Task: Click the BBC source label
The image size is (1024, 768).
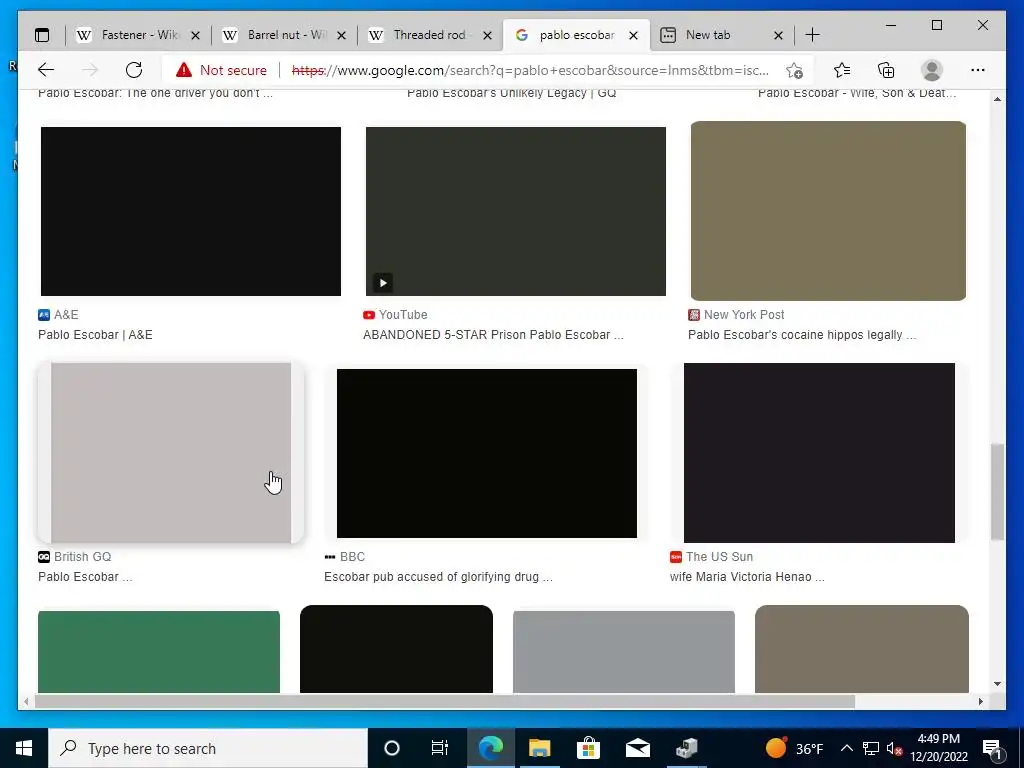Action: tap(352, 557)
